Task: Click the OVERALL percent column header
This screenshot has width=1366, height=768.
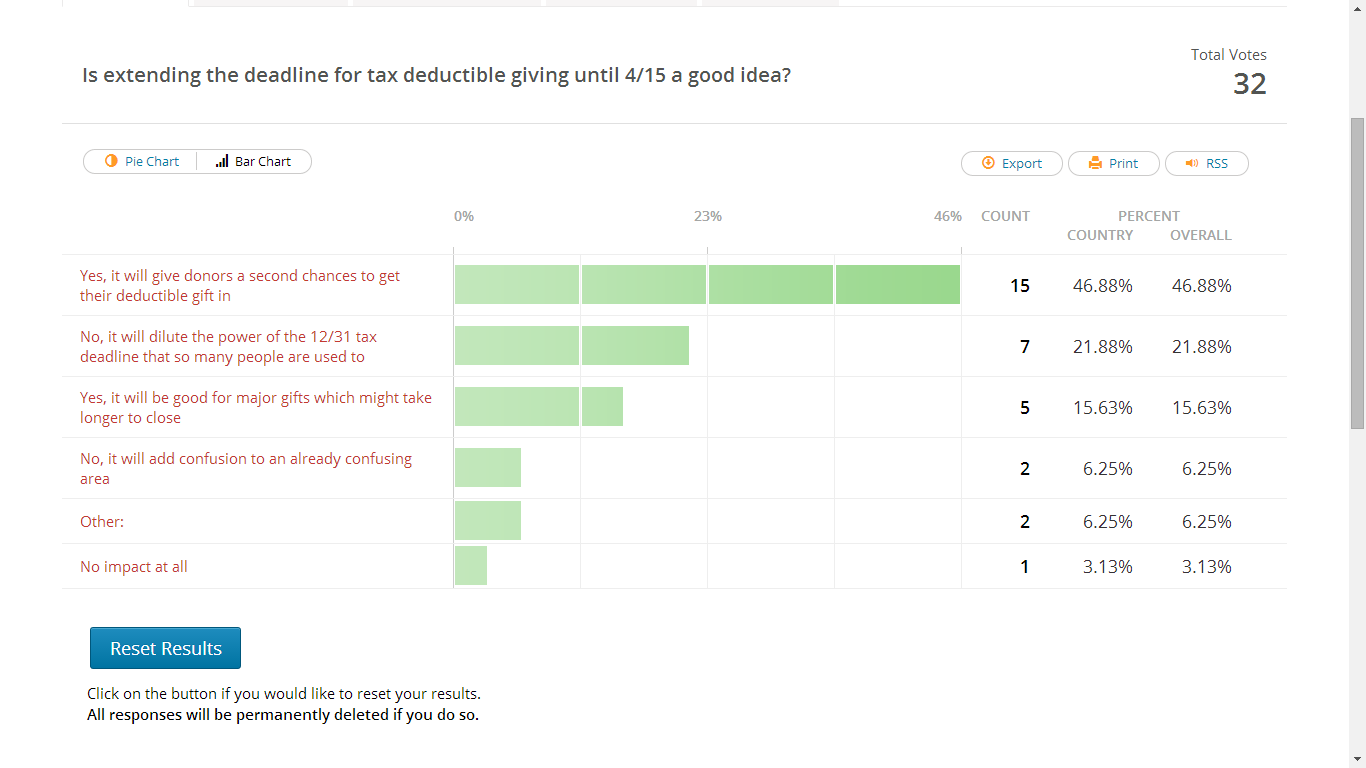Action: [x=1200, y=236]
